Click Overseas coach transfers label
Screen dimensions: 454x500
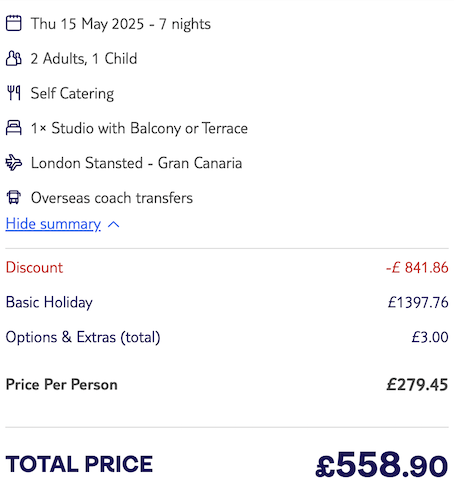click(x=112, y=198)
